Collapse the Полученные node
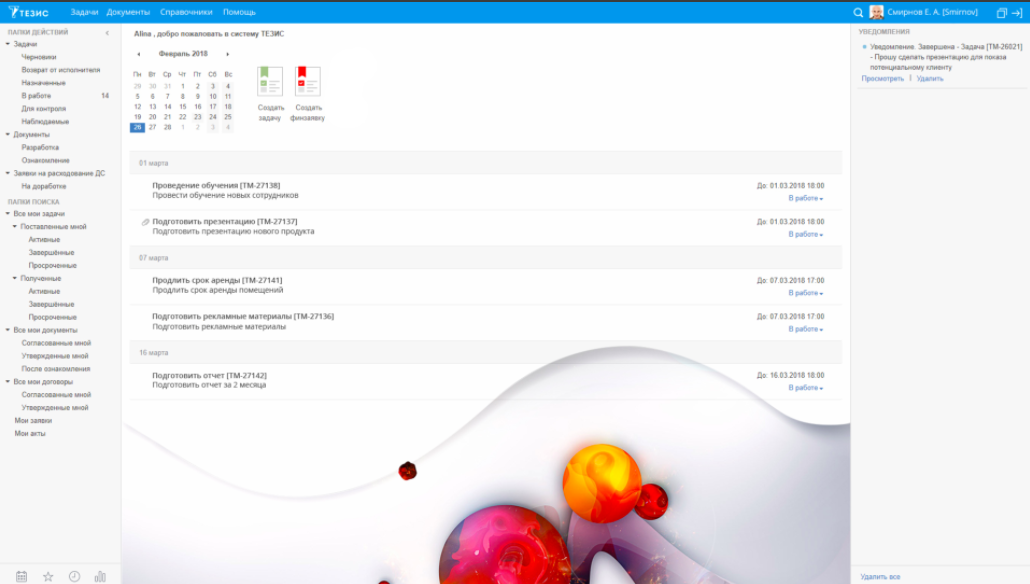The width and height of the screenshot is (1030, 584). (x=14, y=279)
